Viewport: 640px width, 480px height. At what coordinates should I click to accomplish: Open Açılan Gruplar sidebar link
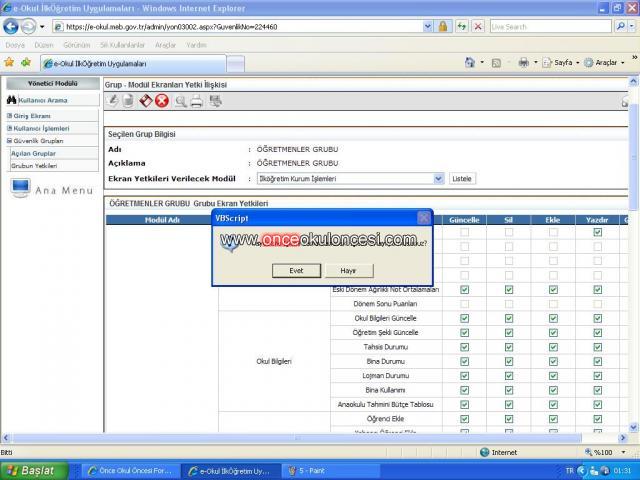point(33,153)
